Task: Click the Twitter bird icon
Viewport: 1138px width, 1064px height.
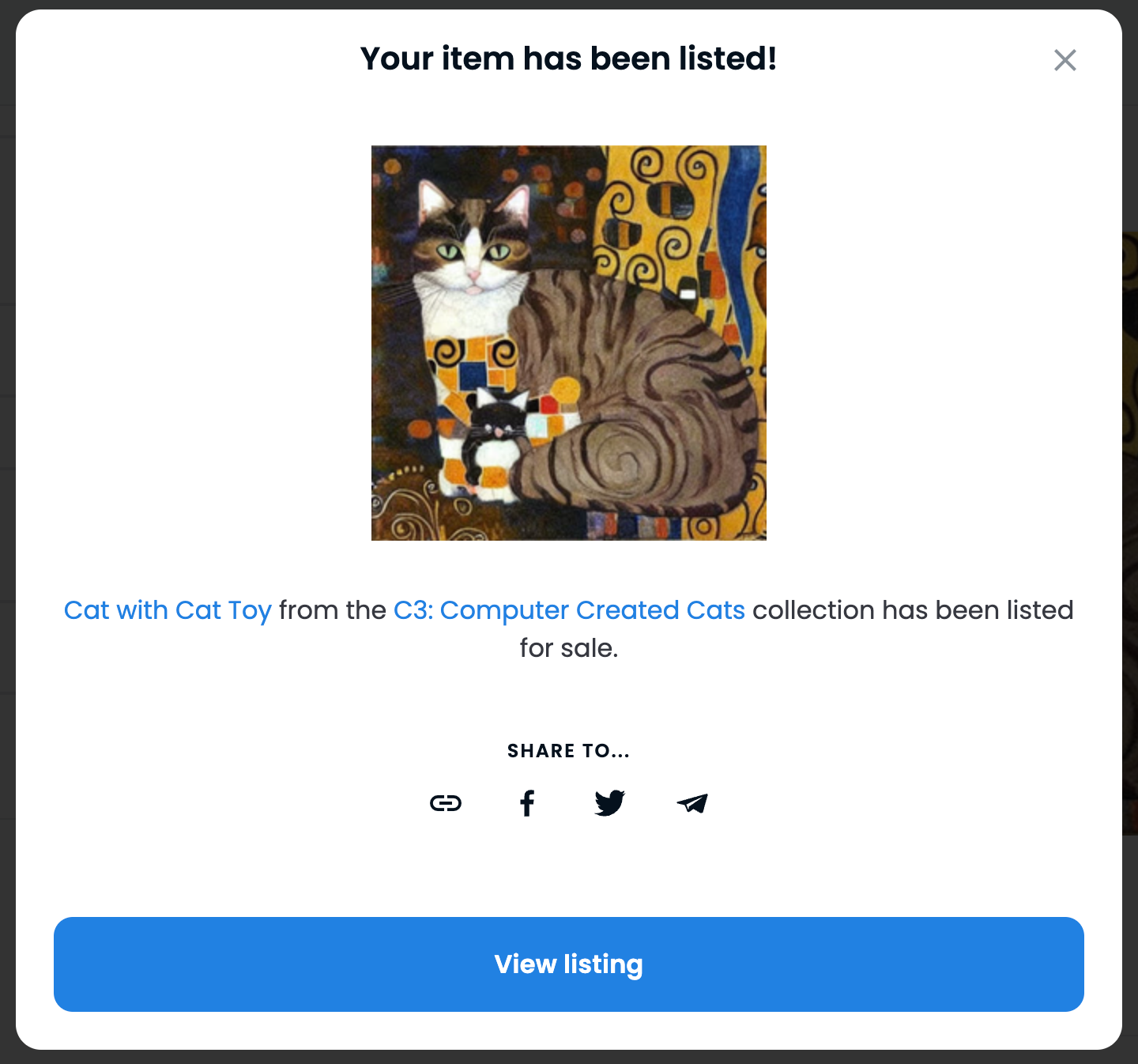Action: [x=609, y=803]
